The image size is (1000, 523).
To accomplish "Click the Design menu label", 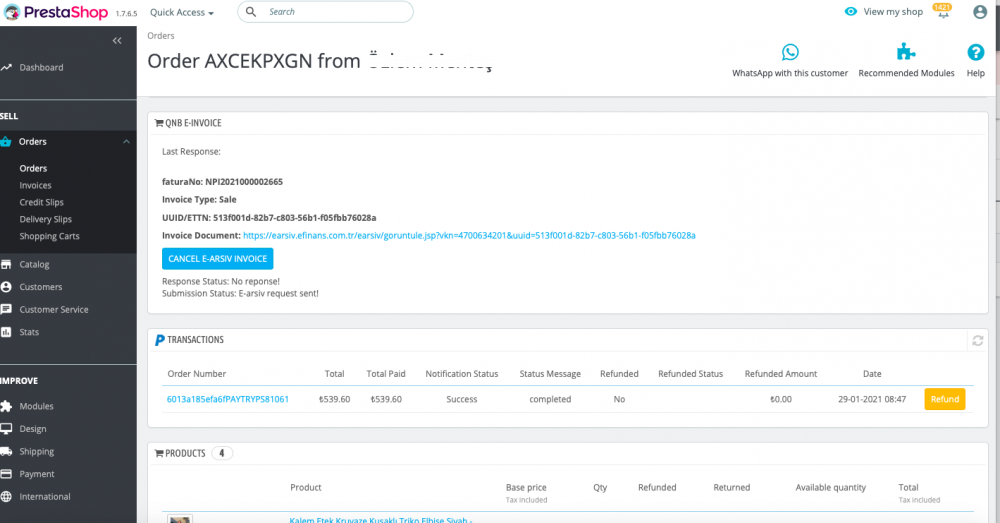I will pos(33,429).
